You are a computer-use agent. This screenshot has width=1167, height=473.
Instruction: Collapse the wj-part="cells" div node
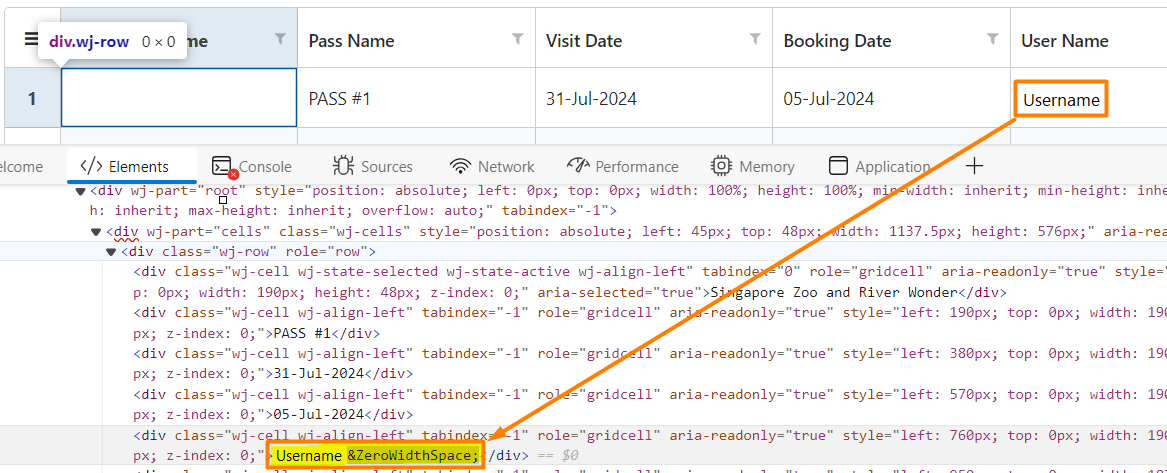pyautogui.click(x=96, y=232)
